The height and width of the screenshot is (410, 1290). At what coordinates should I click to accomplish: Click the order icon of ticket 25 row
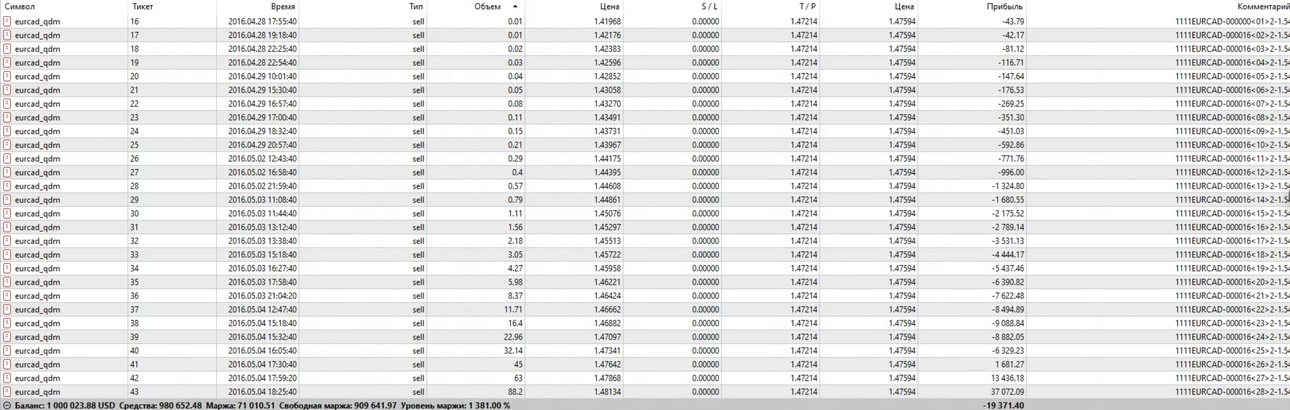8,145
